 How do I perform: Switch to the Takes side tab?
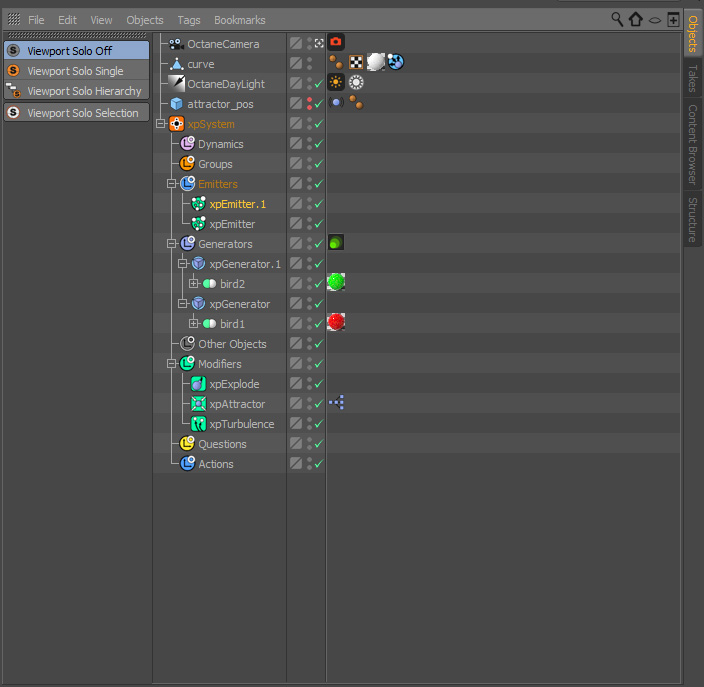(x=693, y=79)
